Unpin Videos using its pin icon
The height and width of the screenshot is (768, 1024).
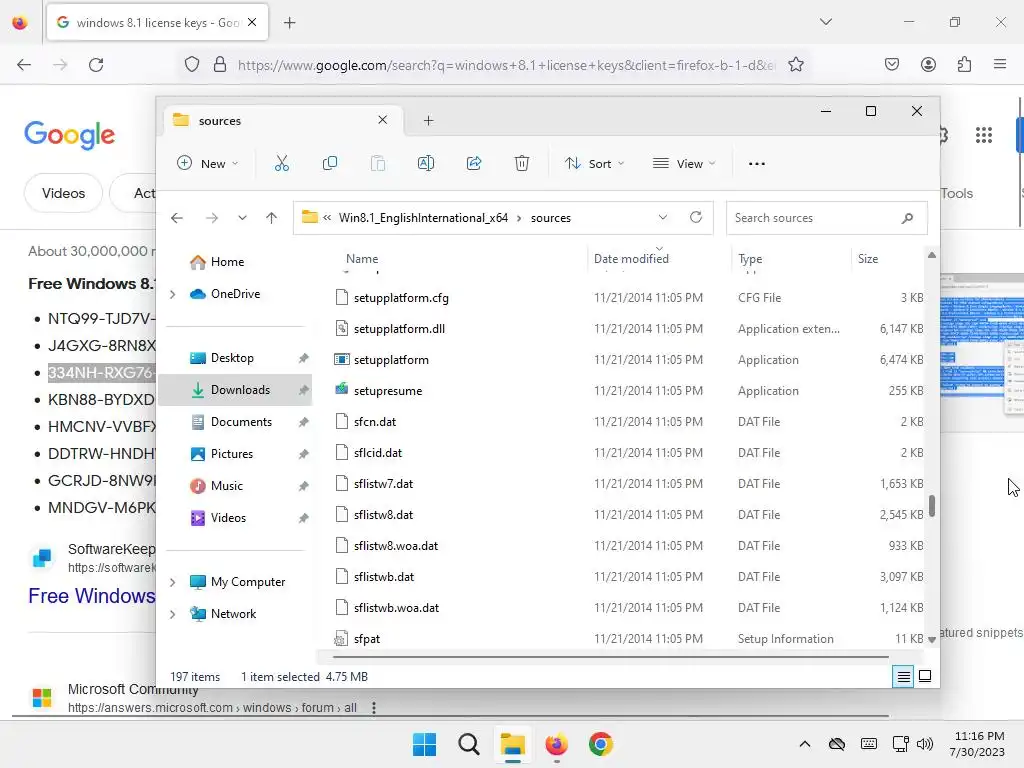point(303,518)
